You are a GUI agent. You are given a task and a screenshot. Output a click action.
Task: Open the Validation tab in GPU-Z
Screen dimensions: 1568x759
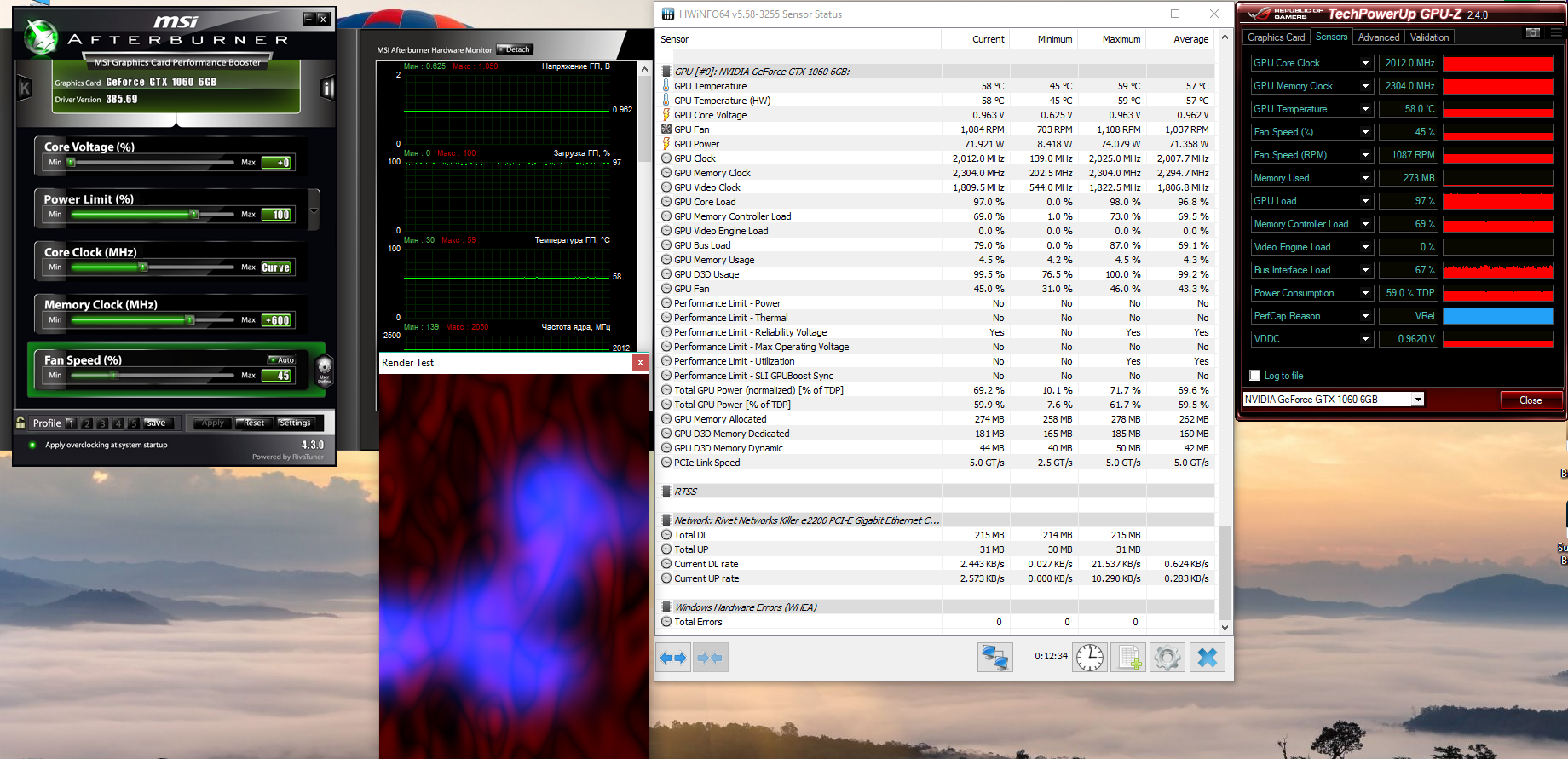(1429, 37)
